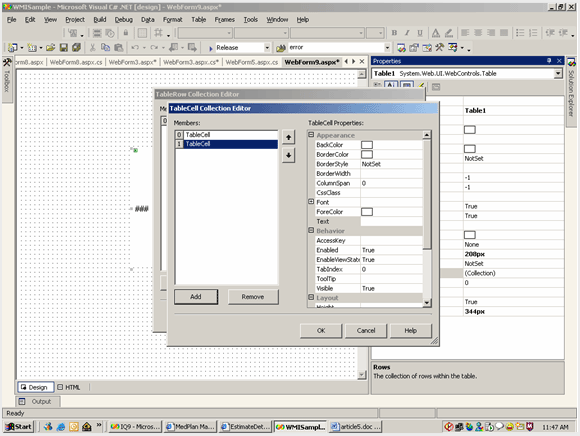Click the Underline formatting icon

[x=420, y=33]
